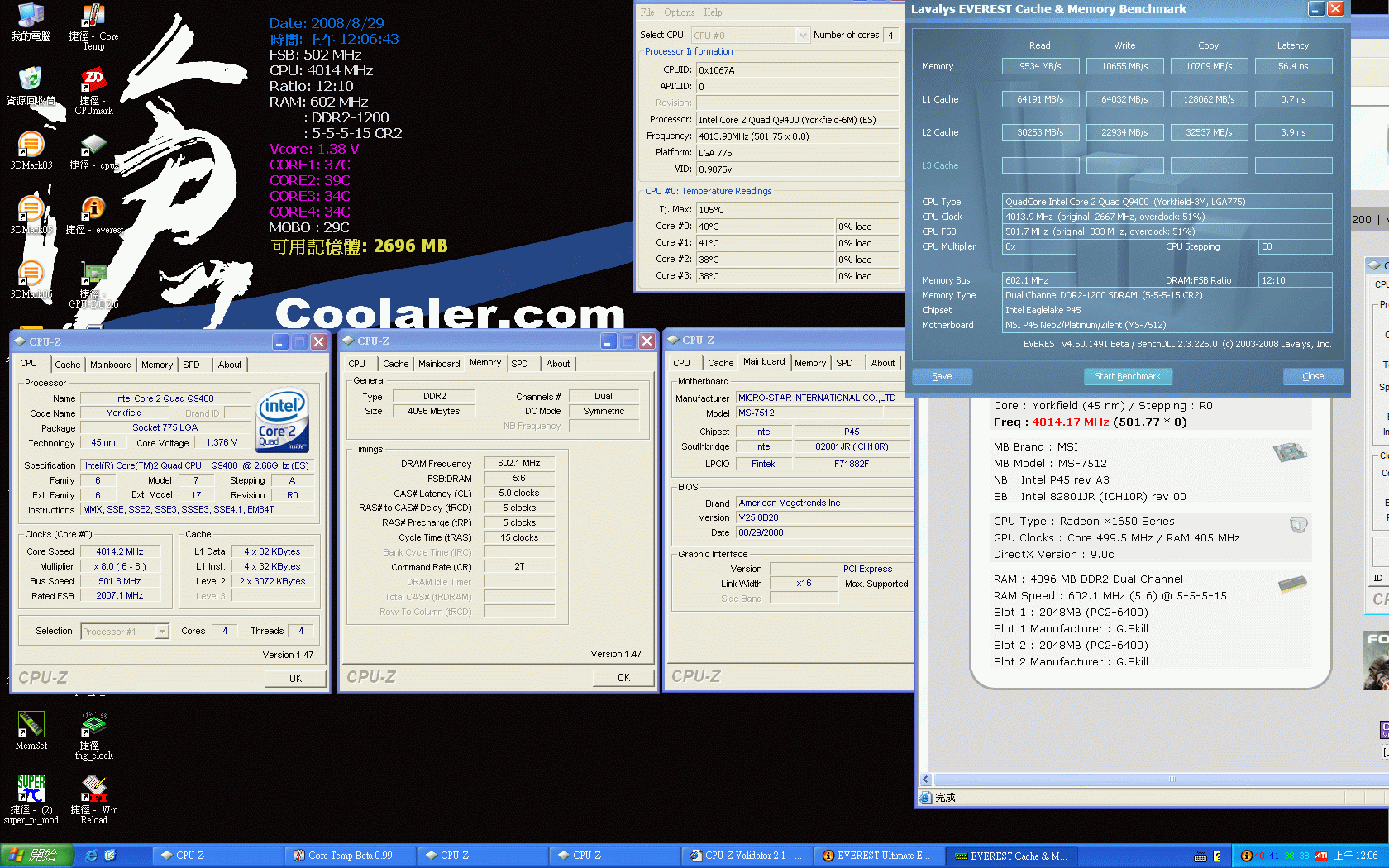Switch to Cache tab in the CPU-Z processor window

coord(68,365)
